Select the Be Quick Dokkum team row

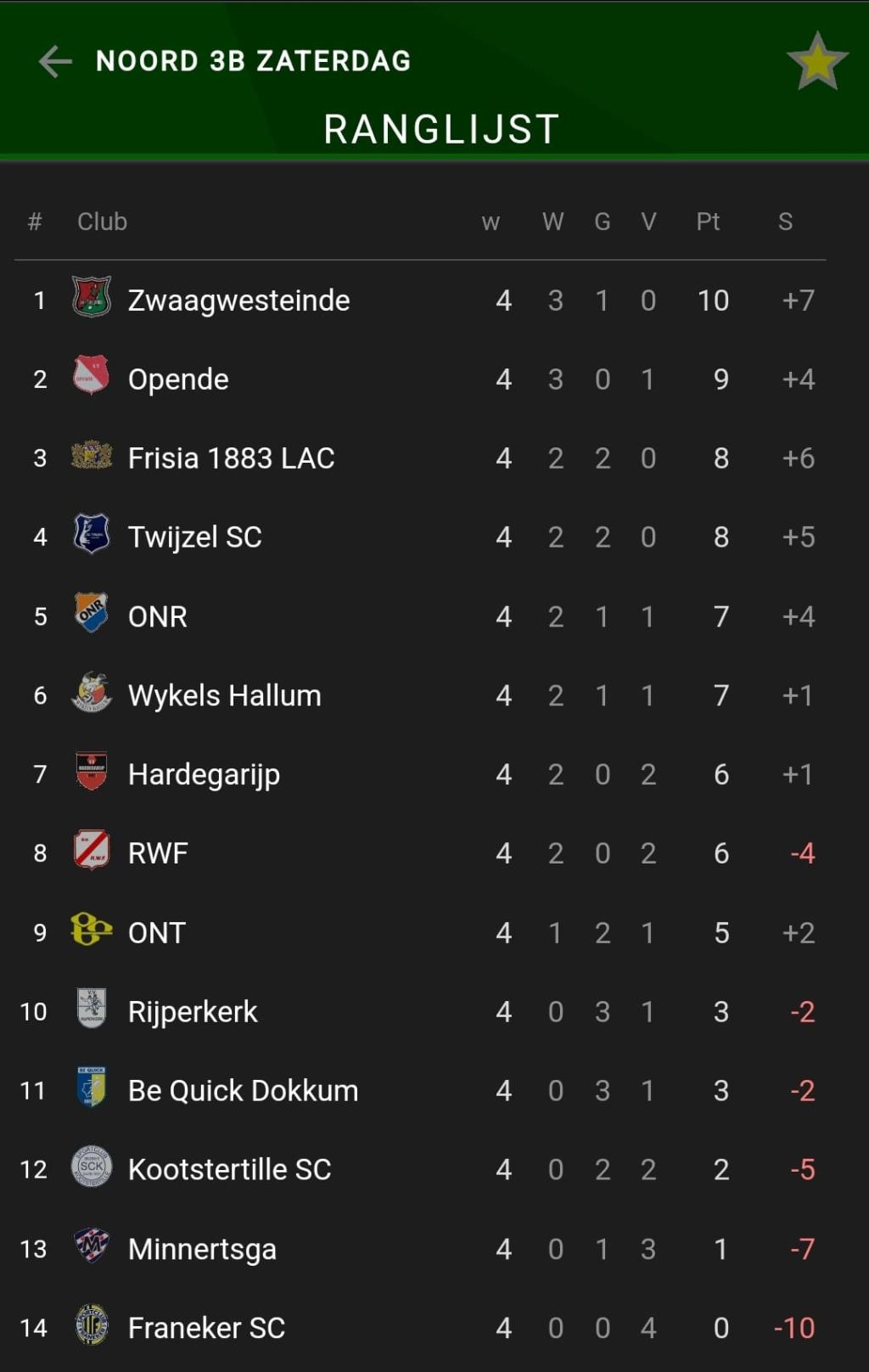420,1090
